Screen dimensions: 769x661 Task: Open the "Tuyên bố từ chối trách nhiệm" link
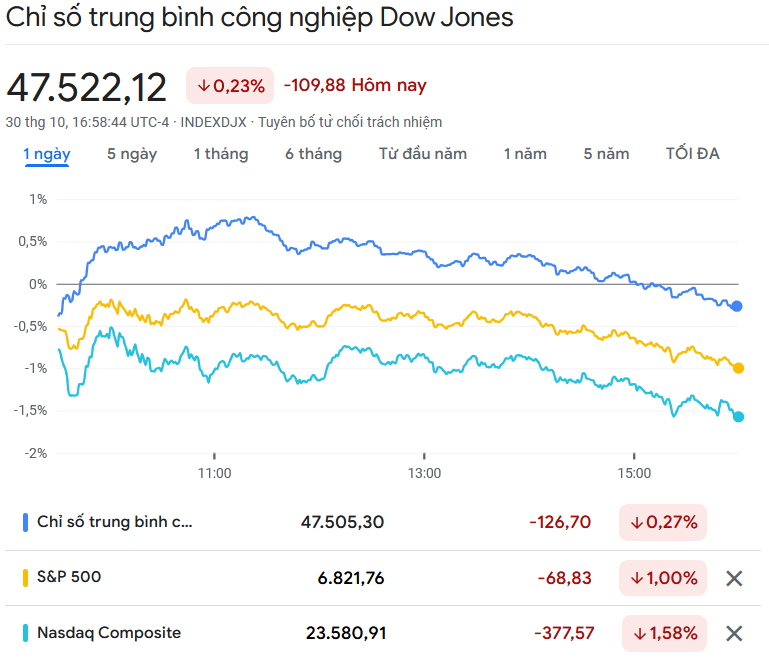350,122
